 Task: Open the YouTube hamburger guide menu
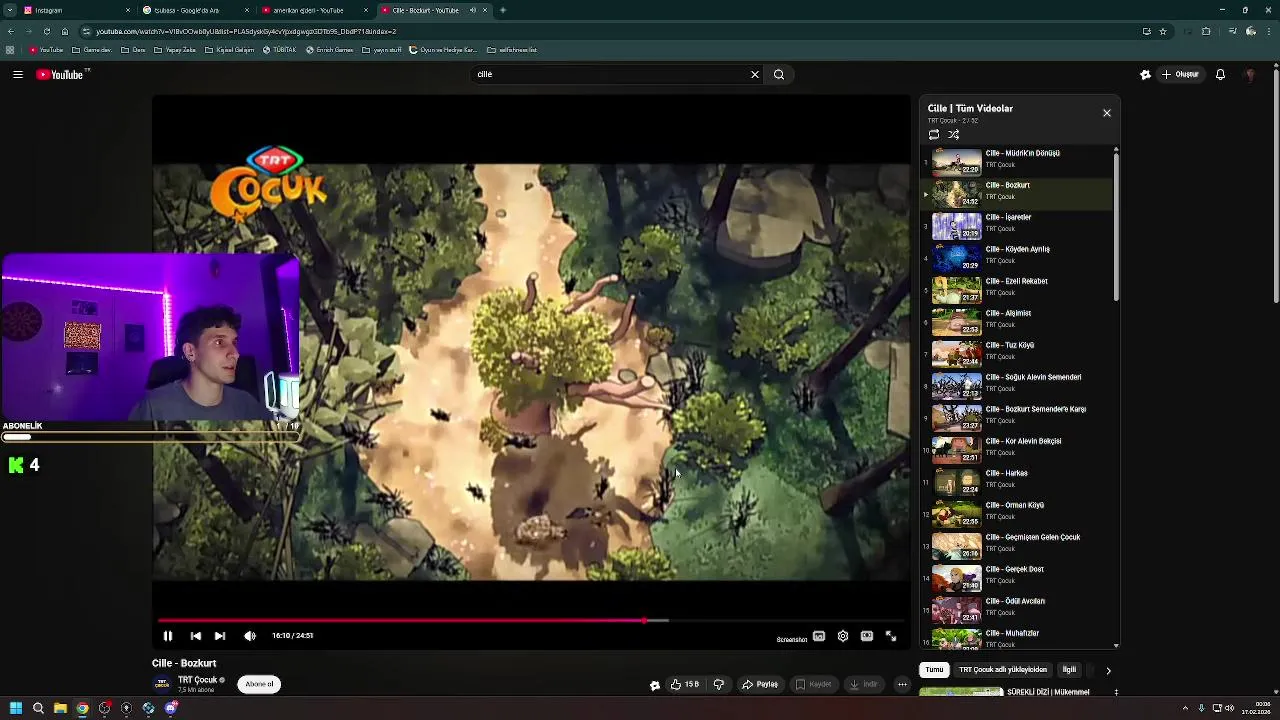click(18, 74)
